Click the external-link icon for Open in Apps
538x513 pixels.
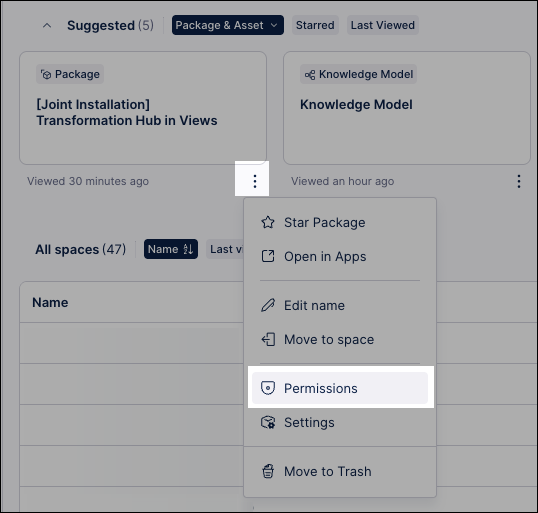[268, 256]
